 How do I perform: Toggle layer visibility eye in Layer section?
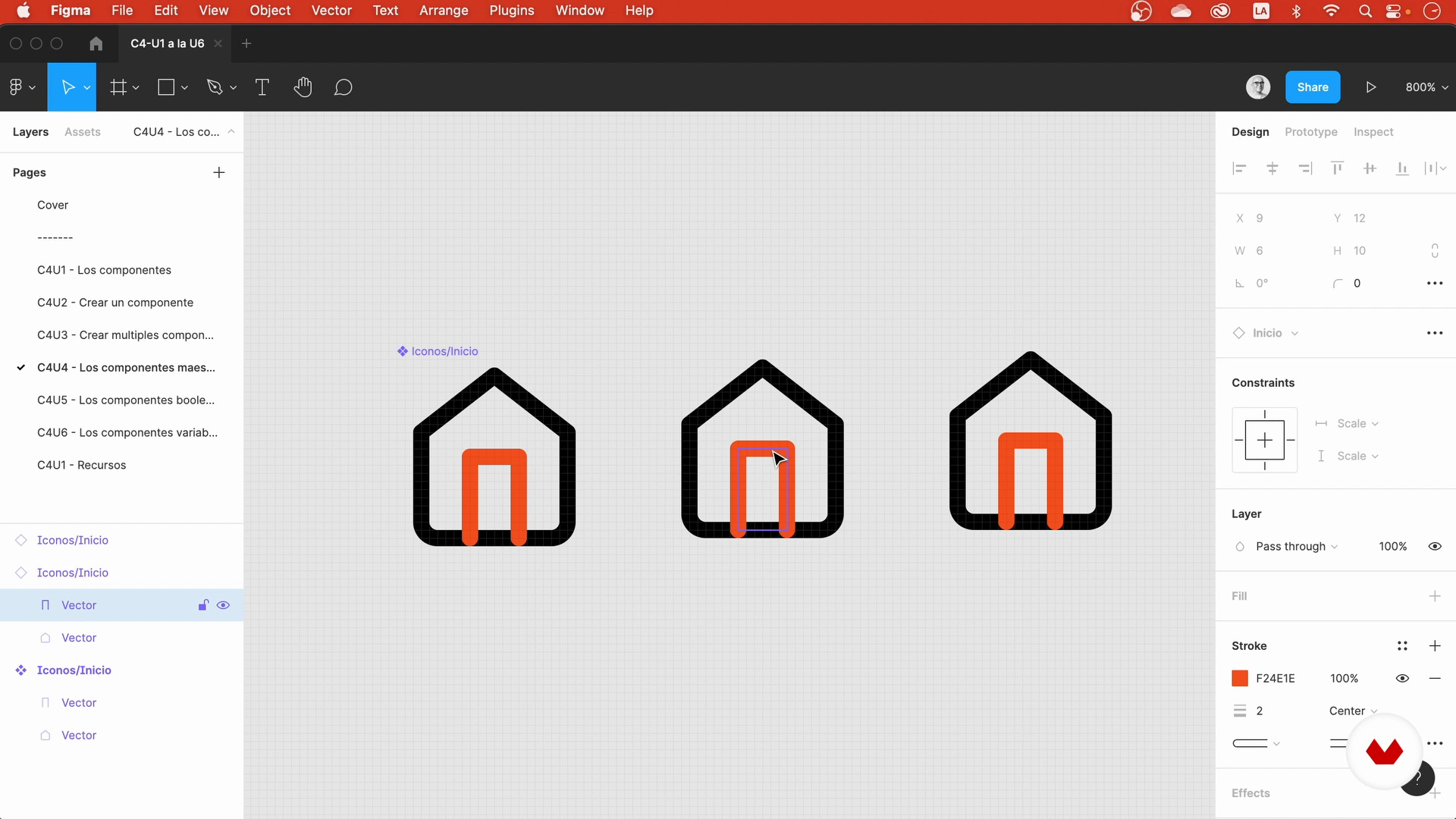pyautogui.click(x=1435, y=546)
